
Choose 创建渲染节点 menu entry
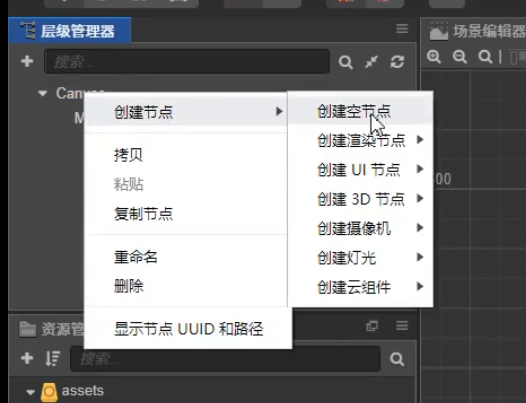(x=361, y=140)
